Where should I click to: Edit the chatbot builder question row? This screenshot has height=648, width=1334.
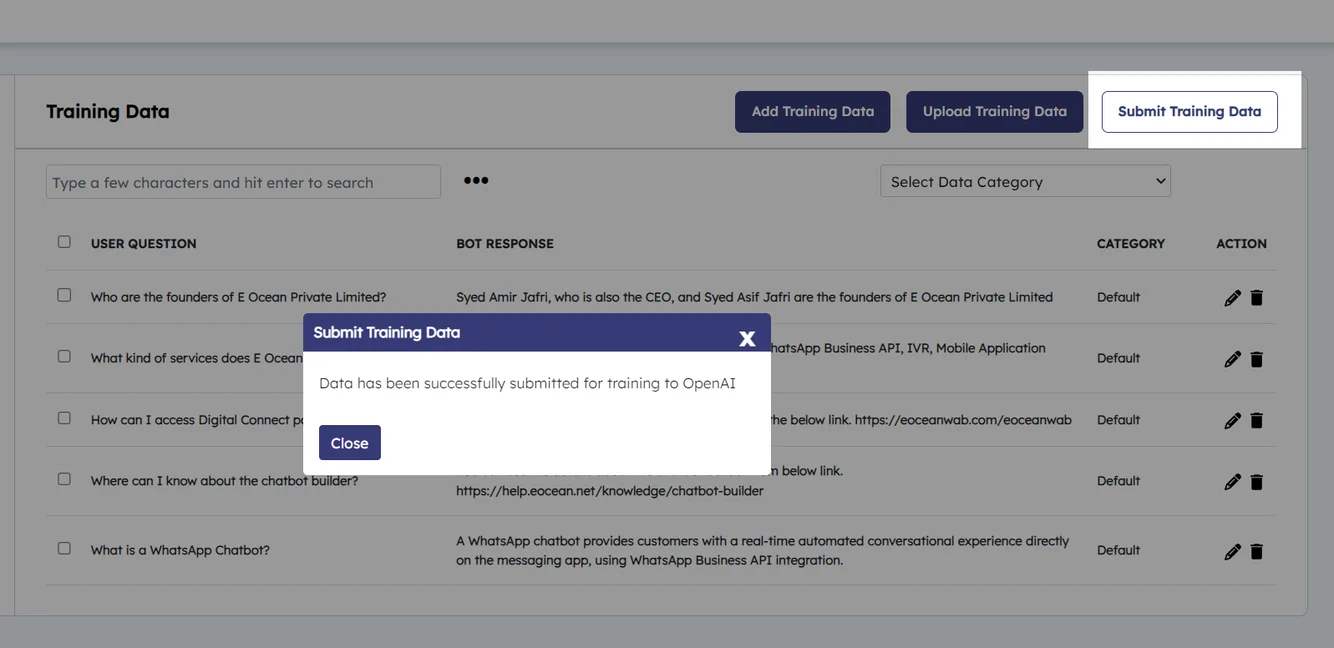[x=1232, y=482]
